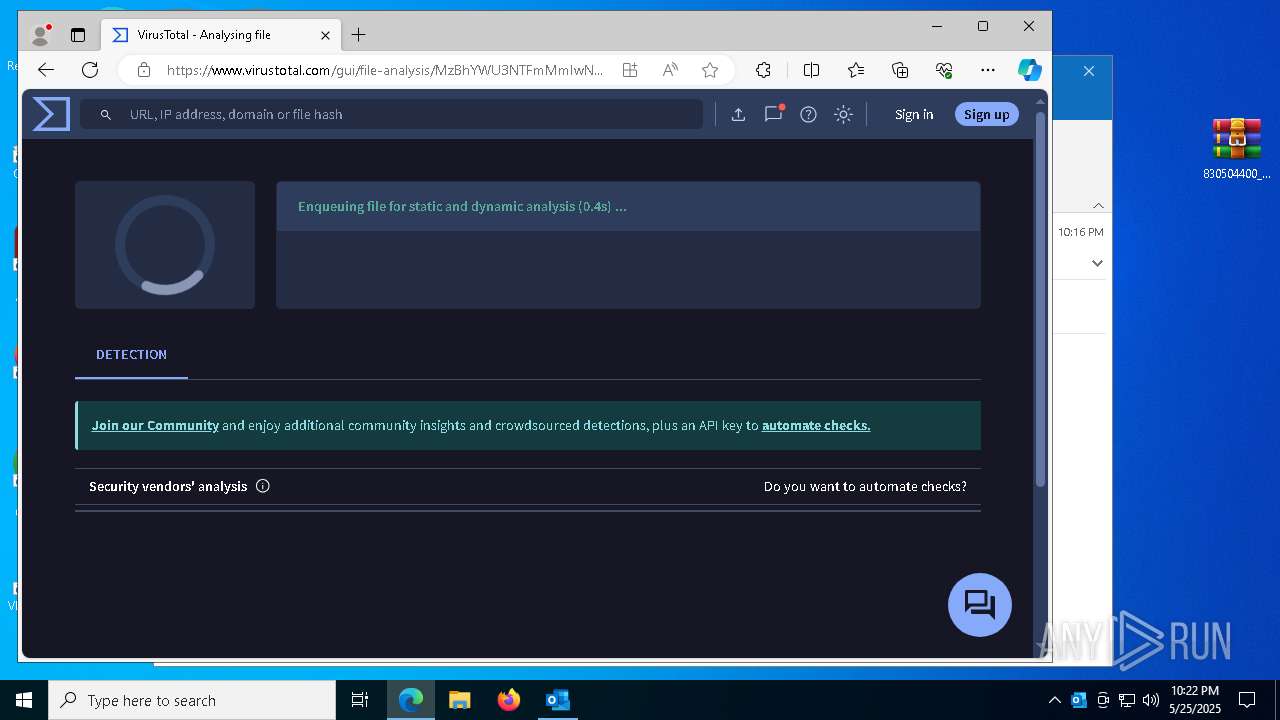Click the Sign up button
This screenshot has width=1280, height=720.
pyautogui.click(x=987, y=114)
